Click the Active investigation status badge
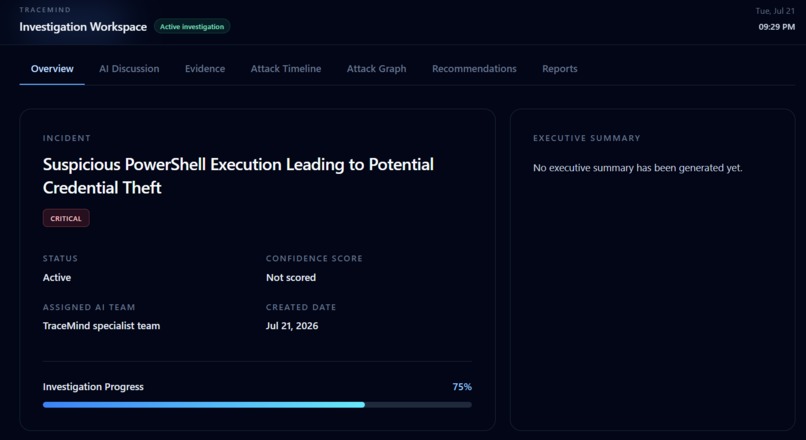Screen dimensions: 806x440 click(192, 27)
